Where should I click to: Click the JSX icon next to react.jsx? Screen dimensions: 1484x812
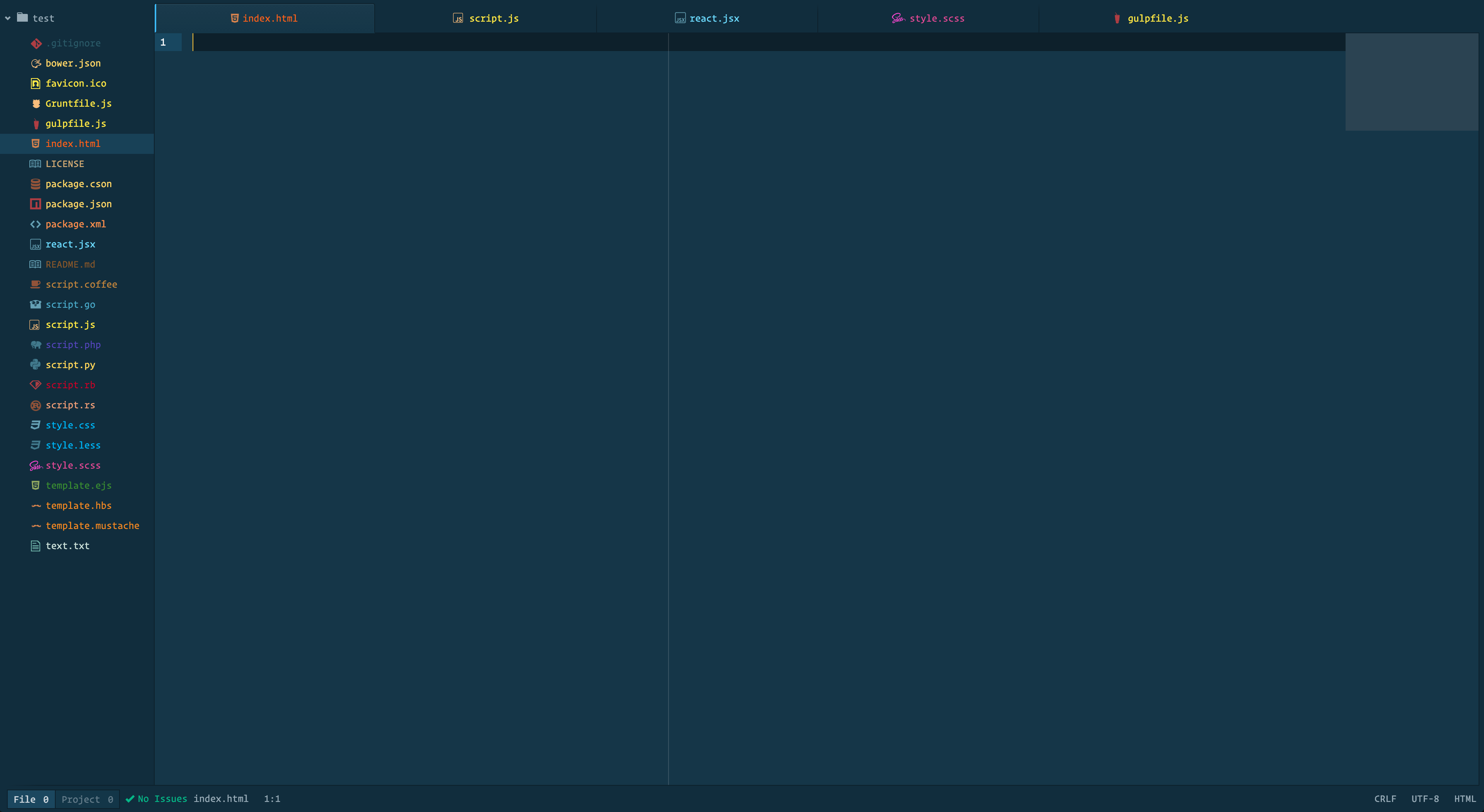pyautogui.click(x=36, y=244)
